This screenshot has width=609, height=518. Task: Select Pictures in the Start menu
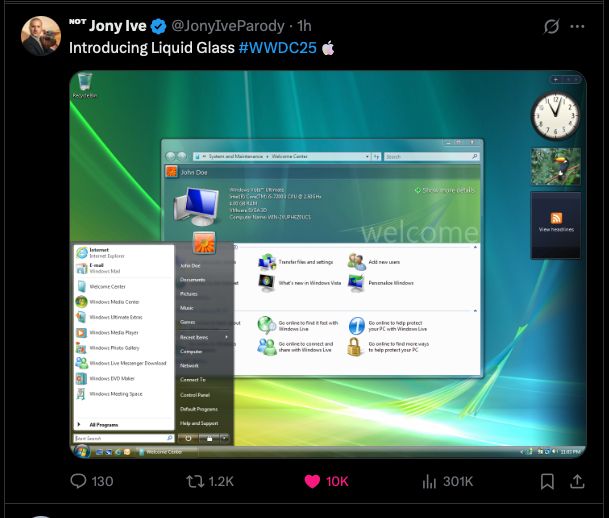click(x=189, y=294)
